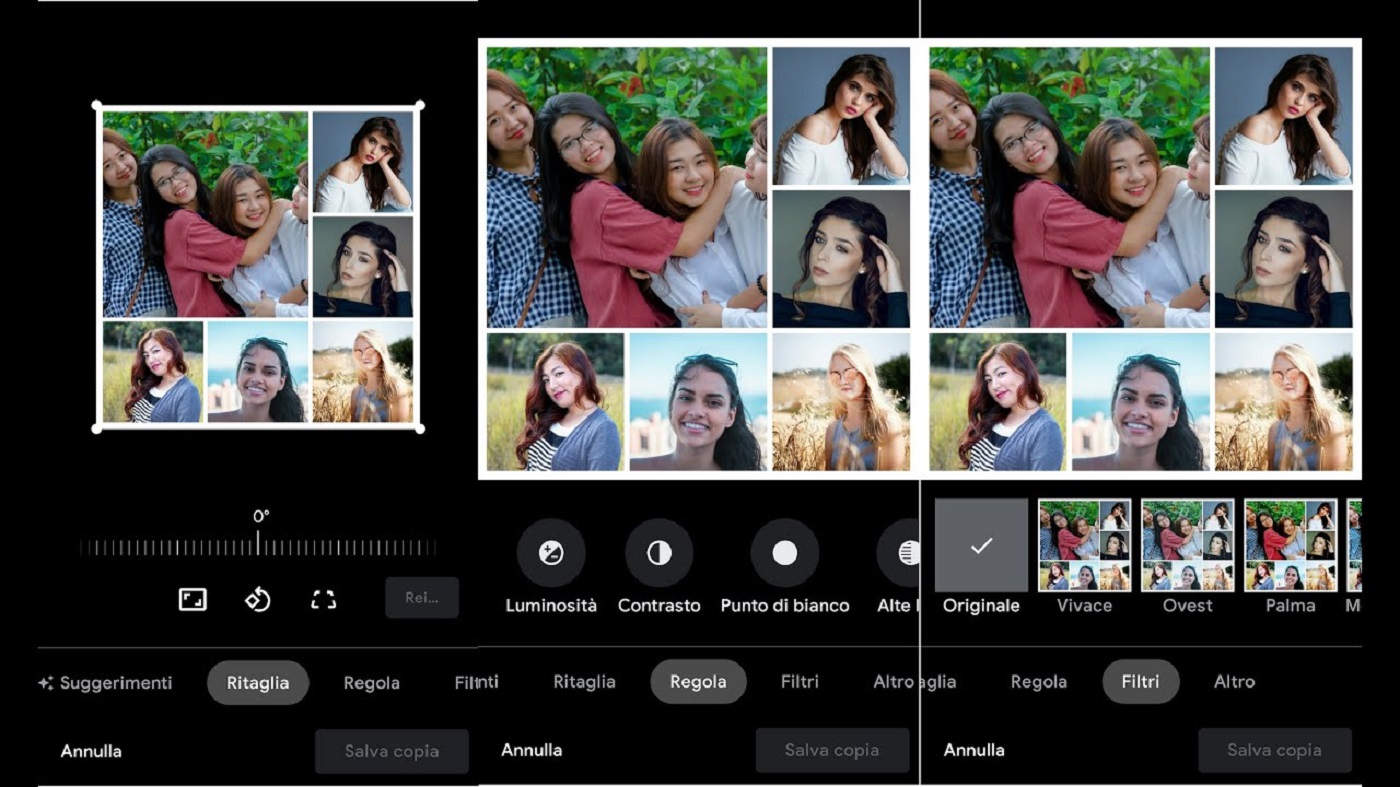Switch to the Filtri tab
Screen dimensions: 1400x787
point(1140,681)
